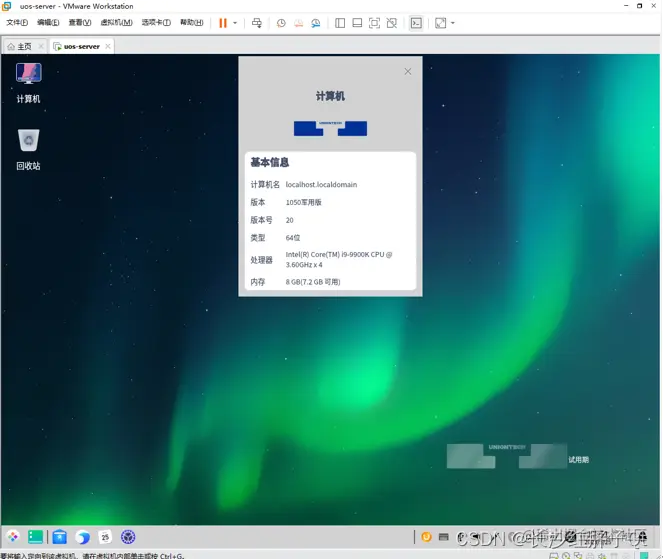Open the calendar icon showing 25
The image size is (663, 559).
point(105,537)
